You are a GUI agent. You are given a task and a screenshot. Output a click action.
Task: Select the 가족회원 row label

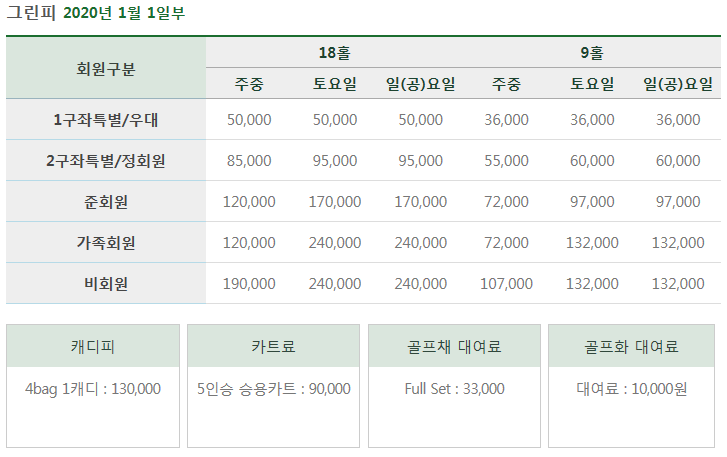[x=106, y=242]
